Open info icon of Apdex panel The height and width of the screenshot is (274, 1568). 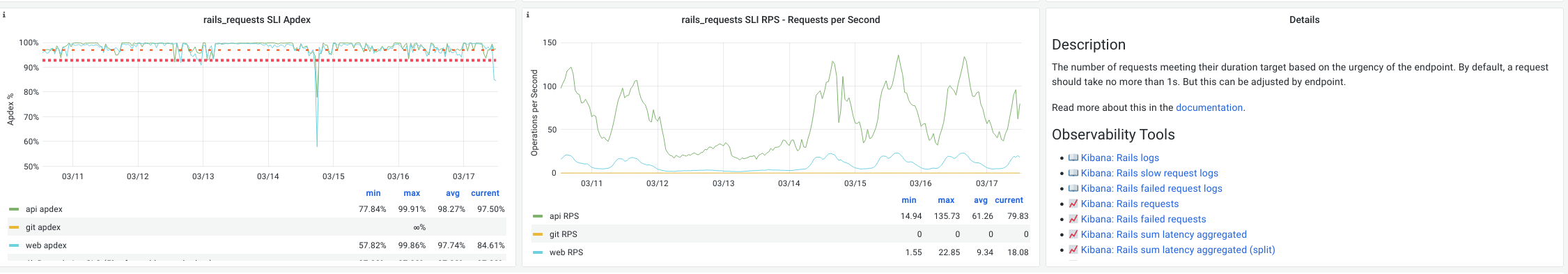coord(4,14)
